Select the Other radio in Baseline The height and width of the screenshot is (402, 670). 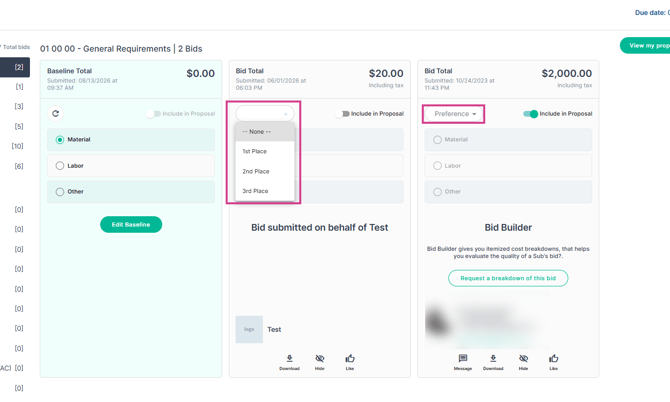pos(60,192)
